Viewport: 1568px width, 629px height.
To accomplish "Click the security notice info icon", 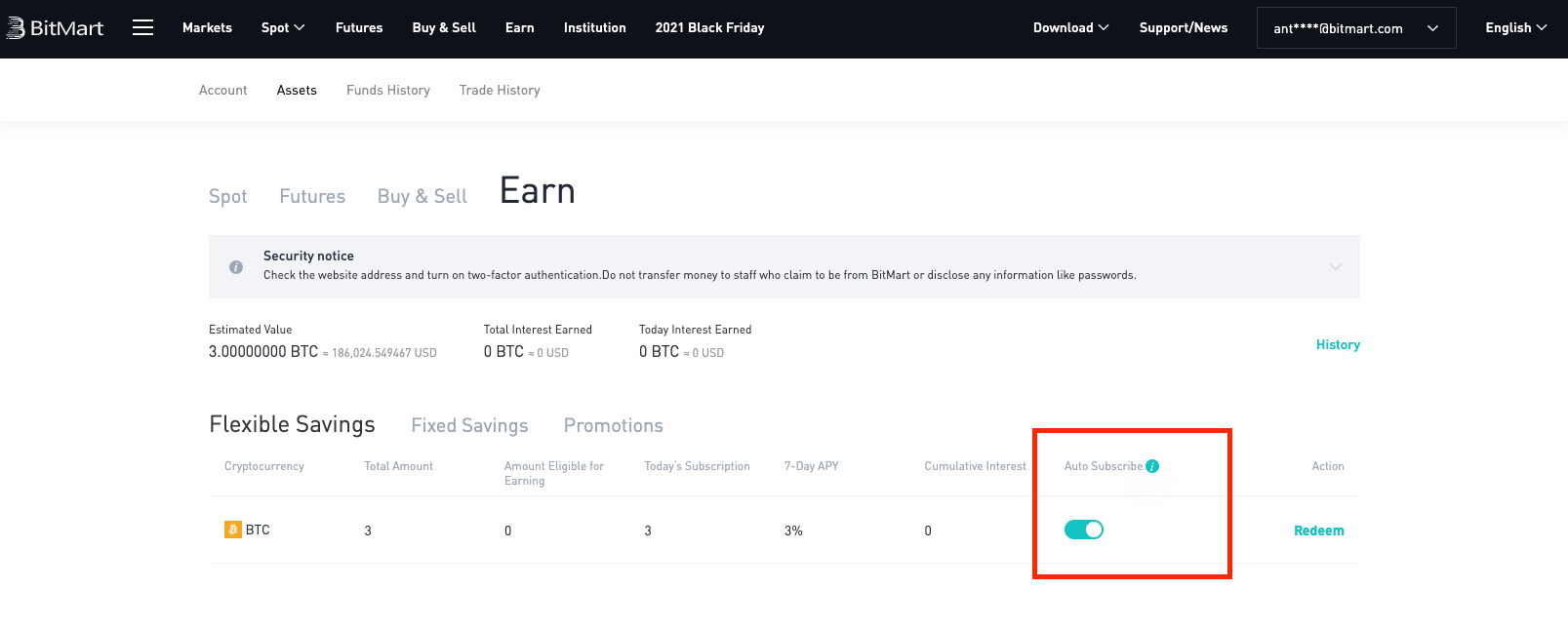I will point(236,267).
